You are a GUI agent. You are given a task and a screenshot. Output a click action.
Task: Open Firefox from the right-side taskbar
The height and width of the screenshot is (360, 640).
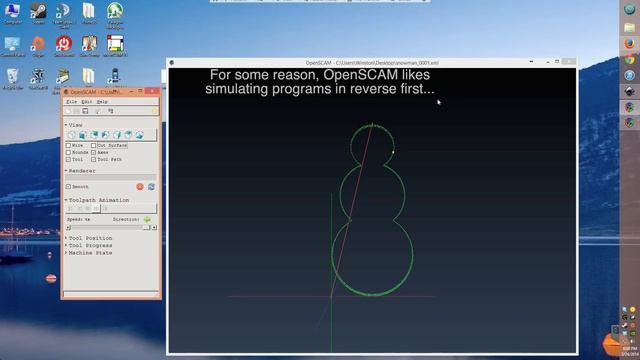coord(629,43)
